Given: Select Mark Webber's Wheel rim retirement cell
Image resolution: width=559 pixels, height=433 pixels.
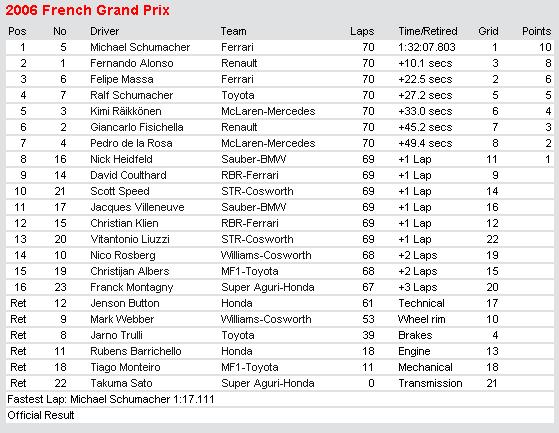Looking at the screenshot, I should coord(422,319).
